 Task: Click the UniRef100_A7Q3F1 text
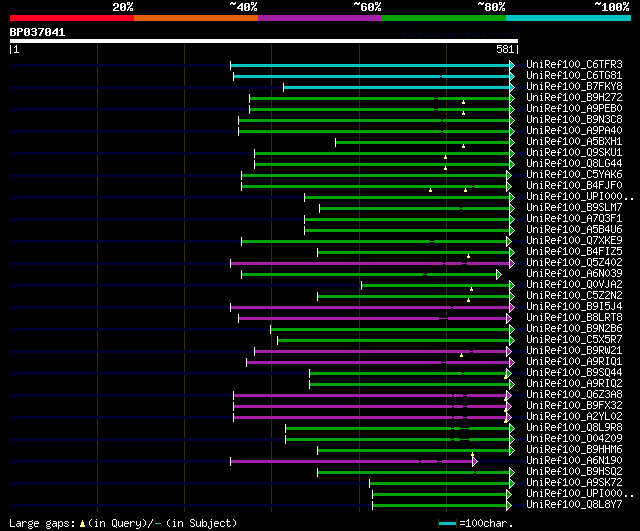(574, 219)
